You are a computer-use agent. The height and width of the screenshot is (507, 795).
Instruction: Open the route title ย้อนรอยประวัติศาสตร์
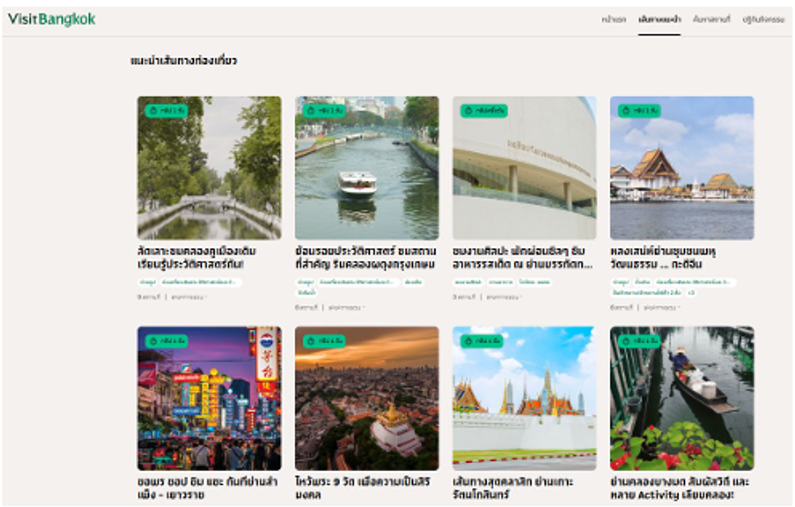tap(365, 257)
